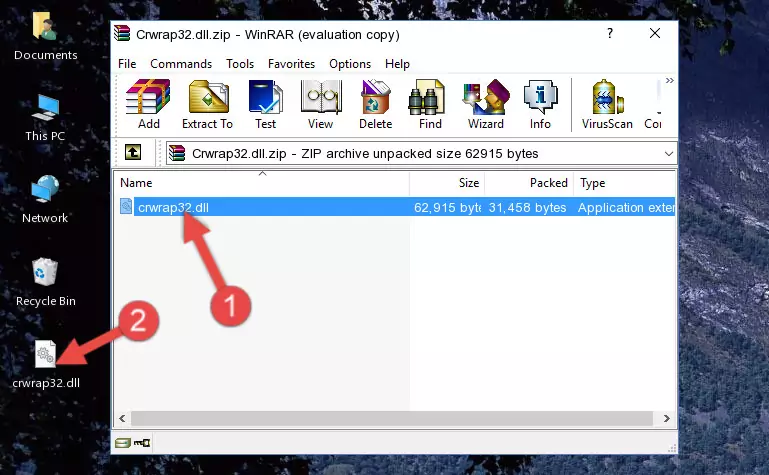Viewport: 769px width, 475px height.
Task: Select crwrap32.dll file on the desktop
Action: (46, 365)
